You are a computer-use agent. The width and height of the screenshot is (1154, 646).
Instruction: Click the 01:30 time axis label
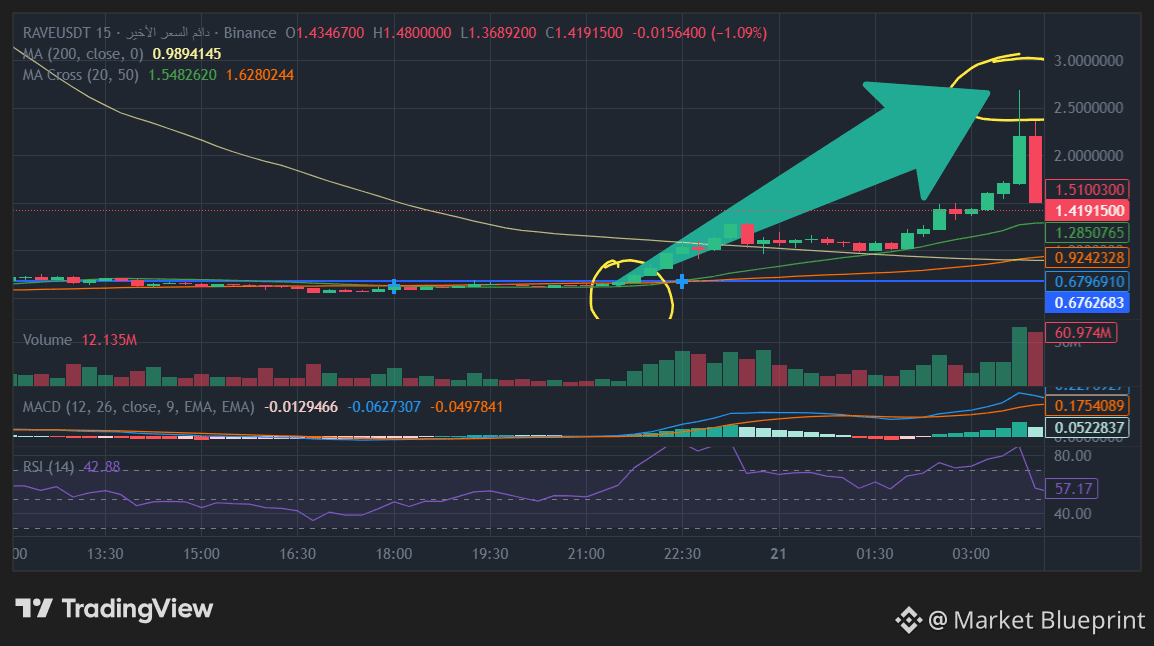coord(875,554)
